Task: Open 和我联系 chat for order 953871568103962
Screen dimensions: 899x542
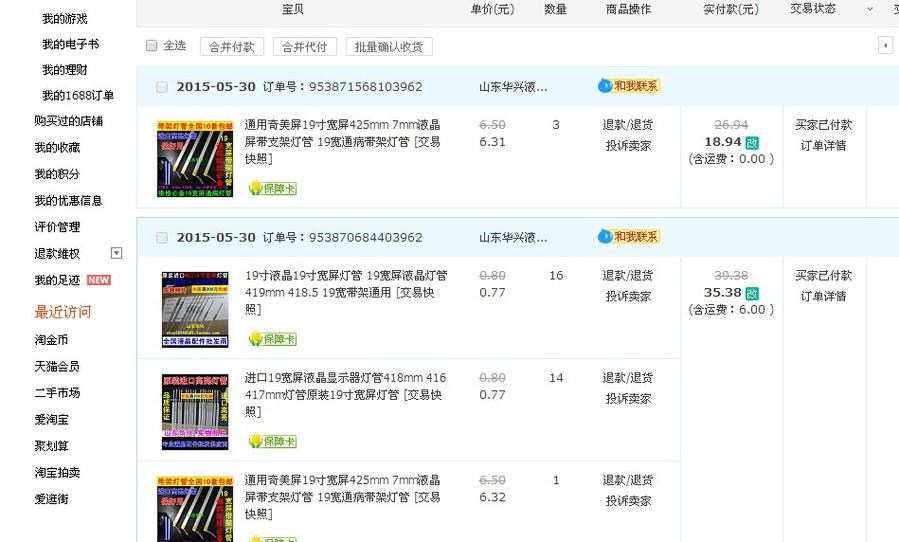Action: click(629, 86)
